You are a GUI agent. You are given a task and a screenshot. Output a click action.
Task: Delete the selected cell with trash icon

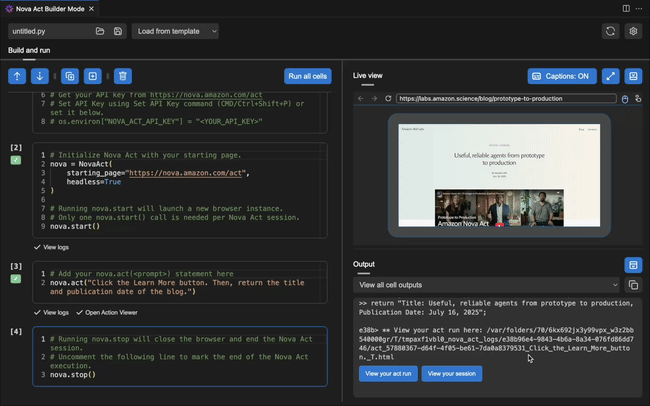pos(123,76)
